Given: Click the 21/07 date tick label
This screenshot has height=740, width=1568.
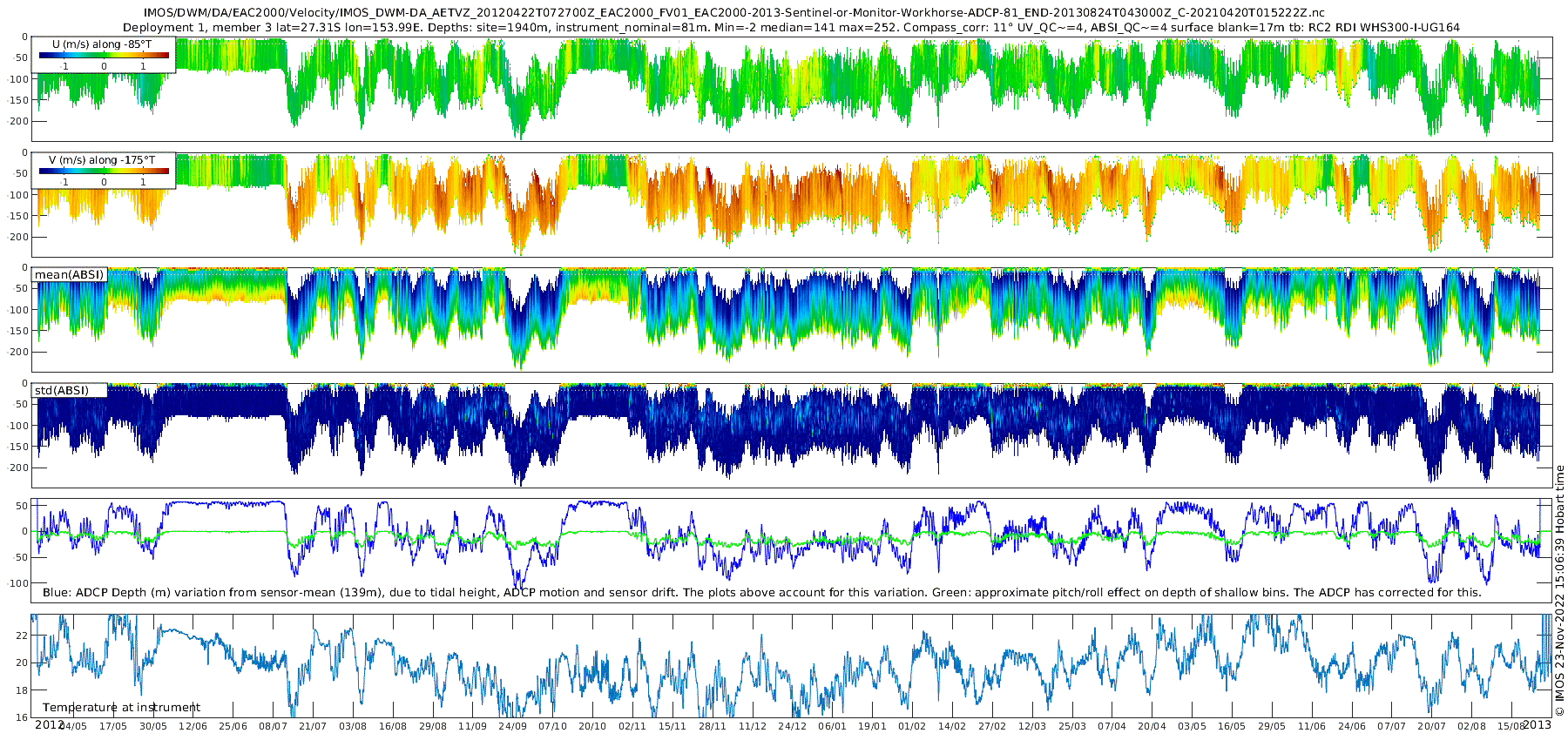Looking at the screenshot, I should (313, 726).
